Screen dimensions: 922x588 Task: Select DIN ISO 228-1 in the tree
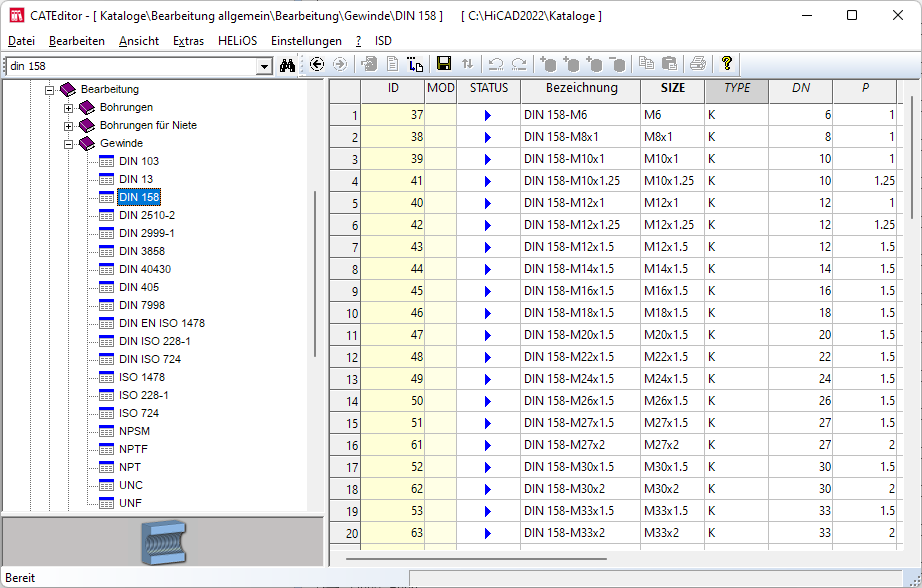coord(154,341)
